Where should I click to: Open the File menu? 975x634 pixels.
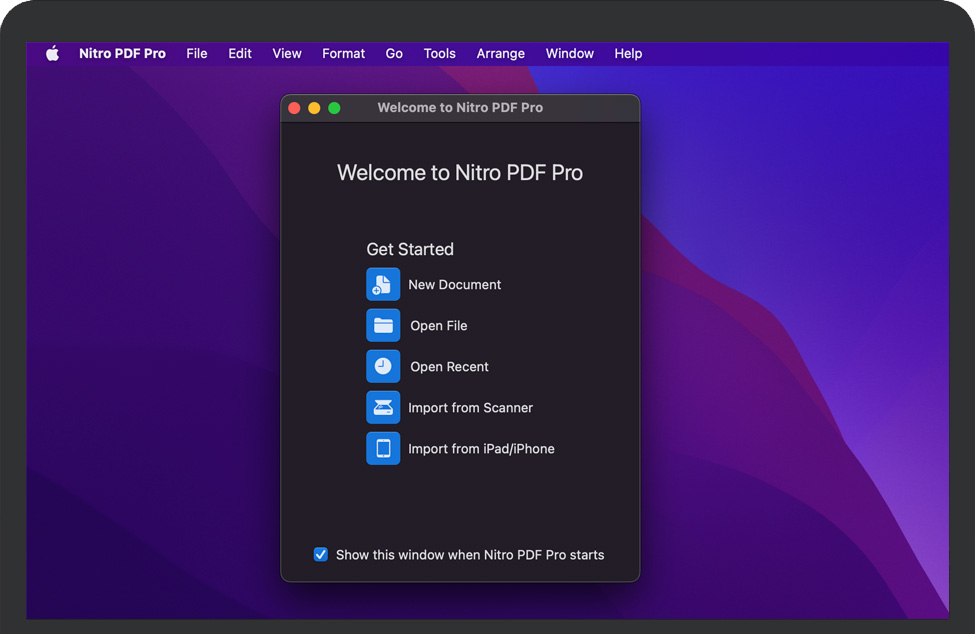[197, 54]
